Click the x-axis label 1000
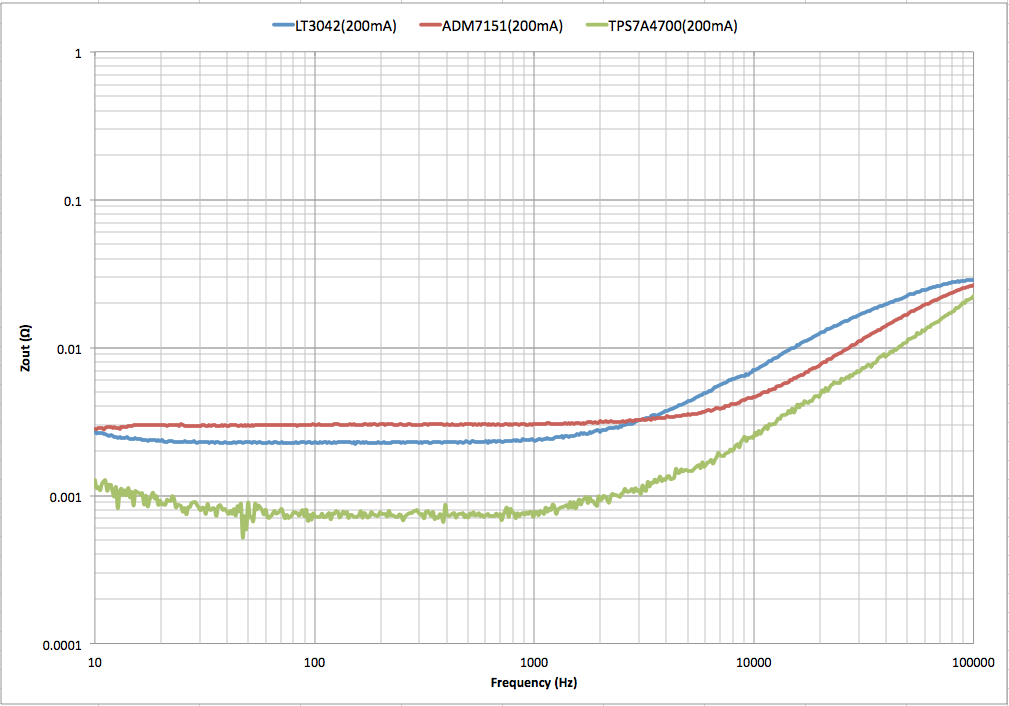Screen dimensions: 1009x706 [533, 663]
